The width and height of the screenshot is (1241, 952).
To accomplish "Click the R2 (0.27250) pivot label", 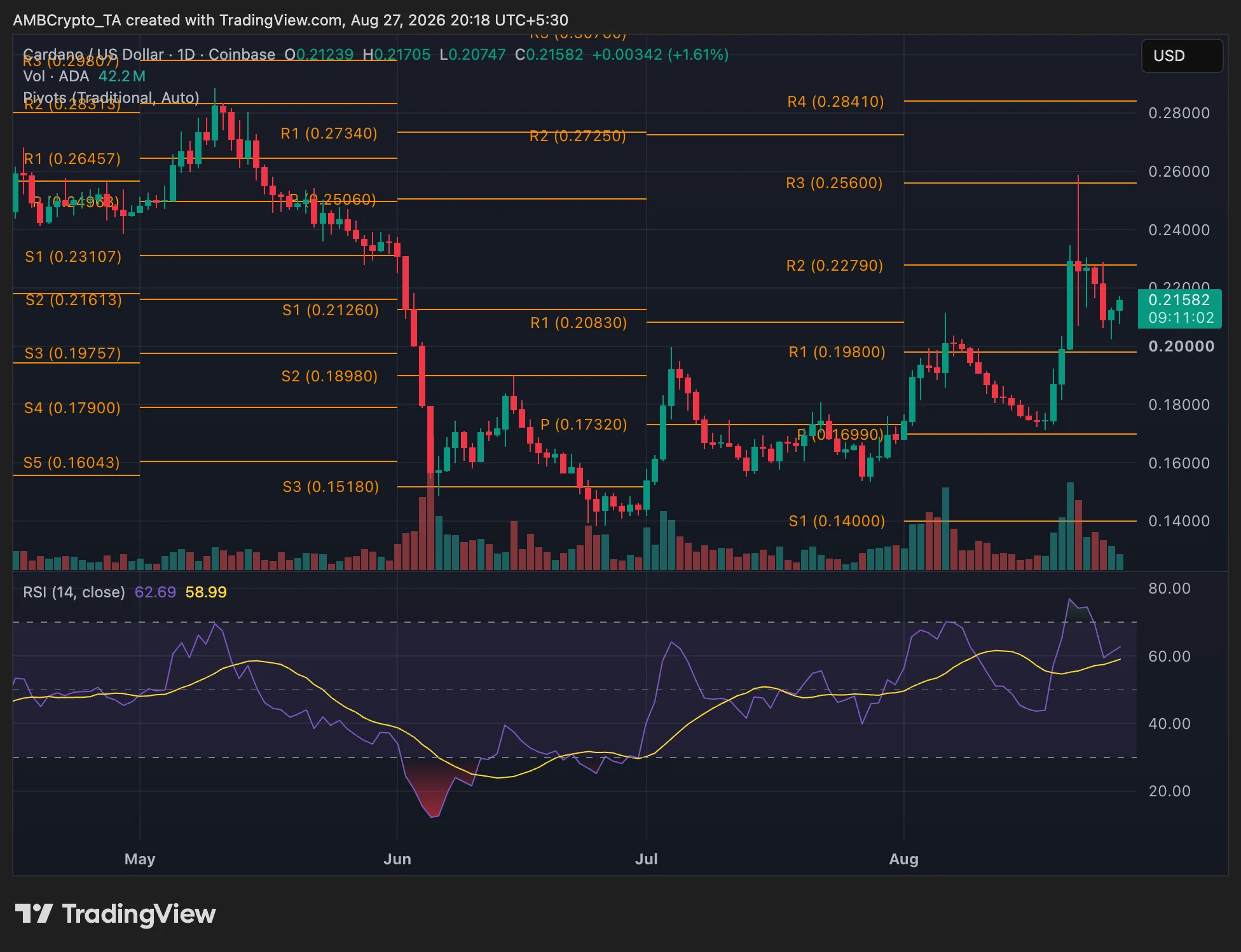I will coord(578,136).
